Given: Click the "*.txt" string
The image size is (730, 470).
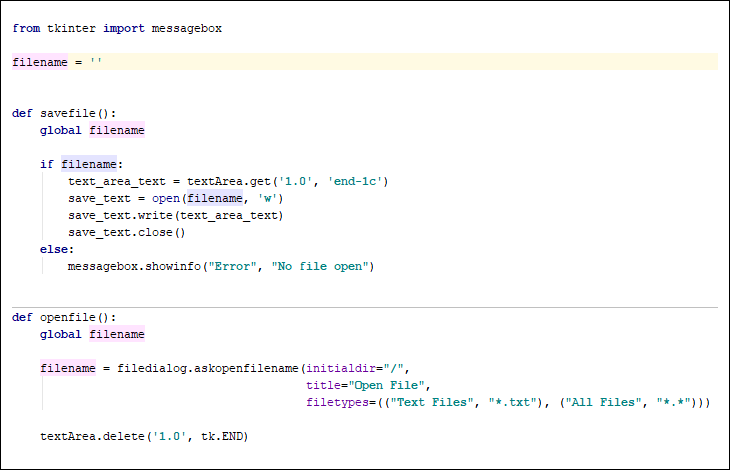Looking at the screenshot, I should pos(513,402).
